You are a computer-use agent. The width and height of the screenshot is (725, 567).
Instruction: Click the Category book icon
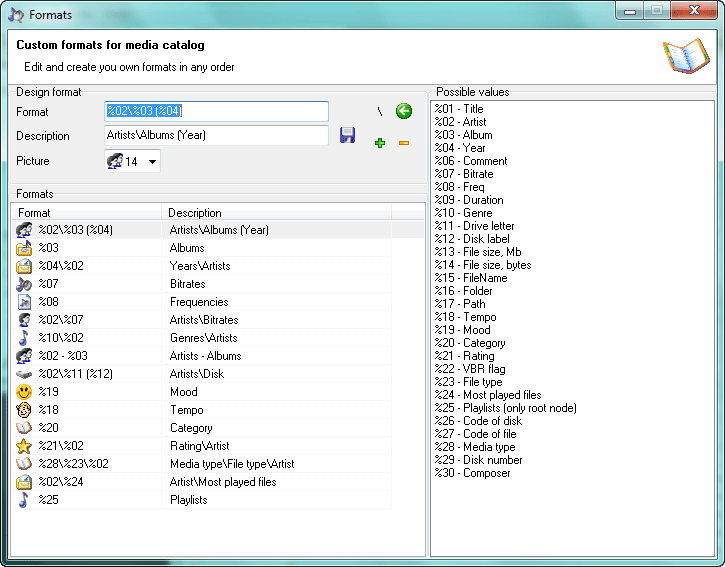24,428
